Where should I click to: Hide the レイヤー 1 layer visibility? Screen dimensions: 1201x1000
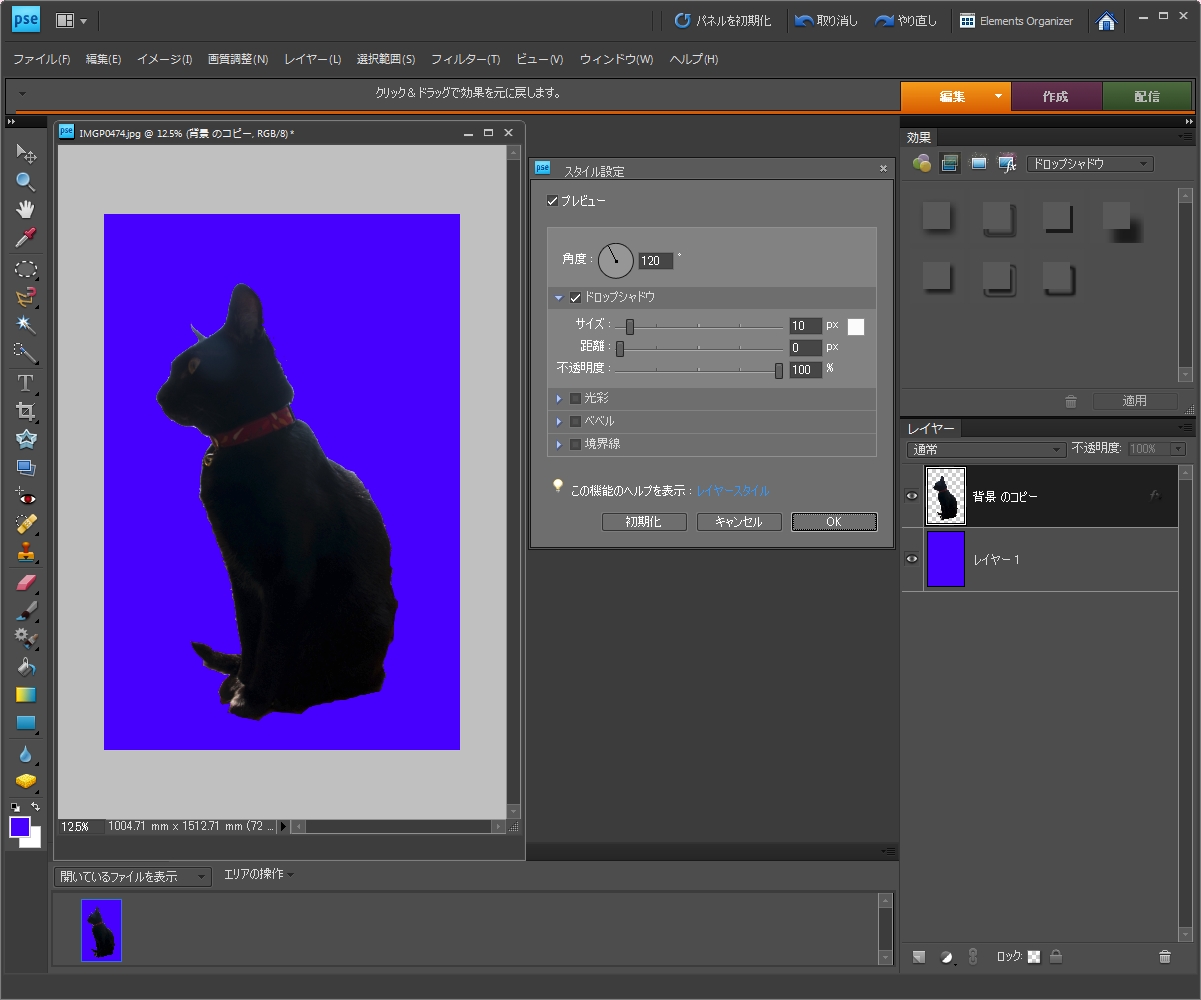pos(912,559)
